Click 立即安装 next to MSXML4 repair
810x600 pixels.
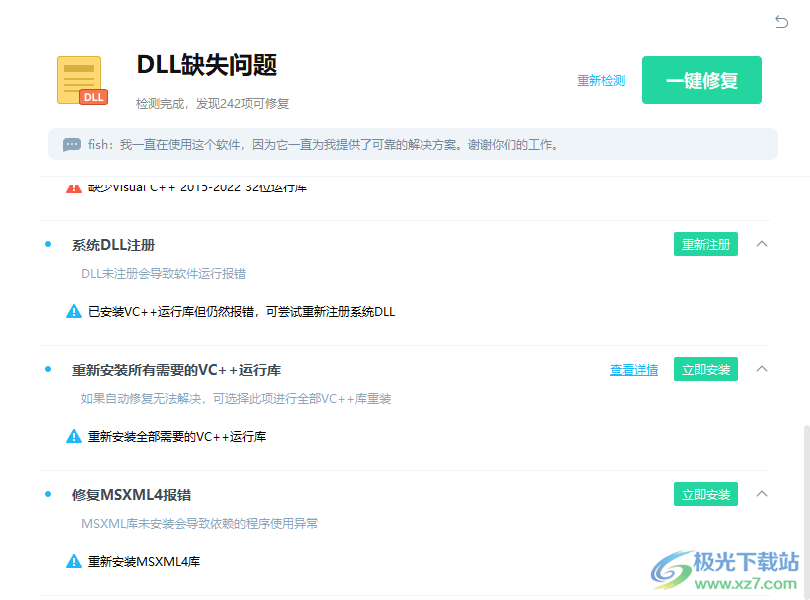(705, 493)
